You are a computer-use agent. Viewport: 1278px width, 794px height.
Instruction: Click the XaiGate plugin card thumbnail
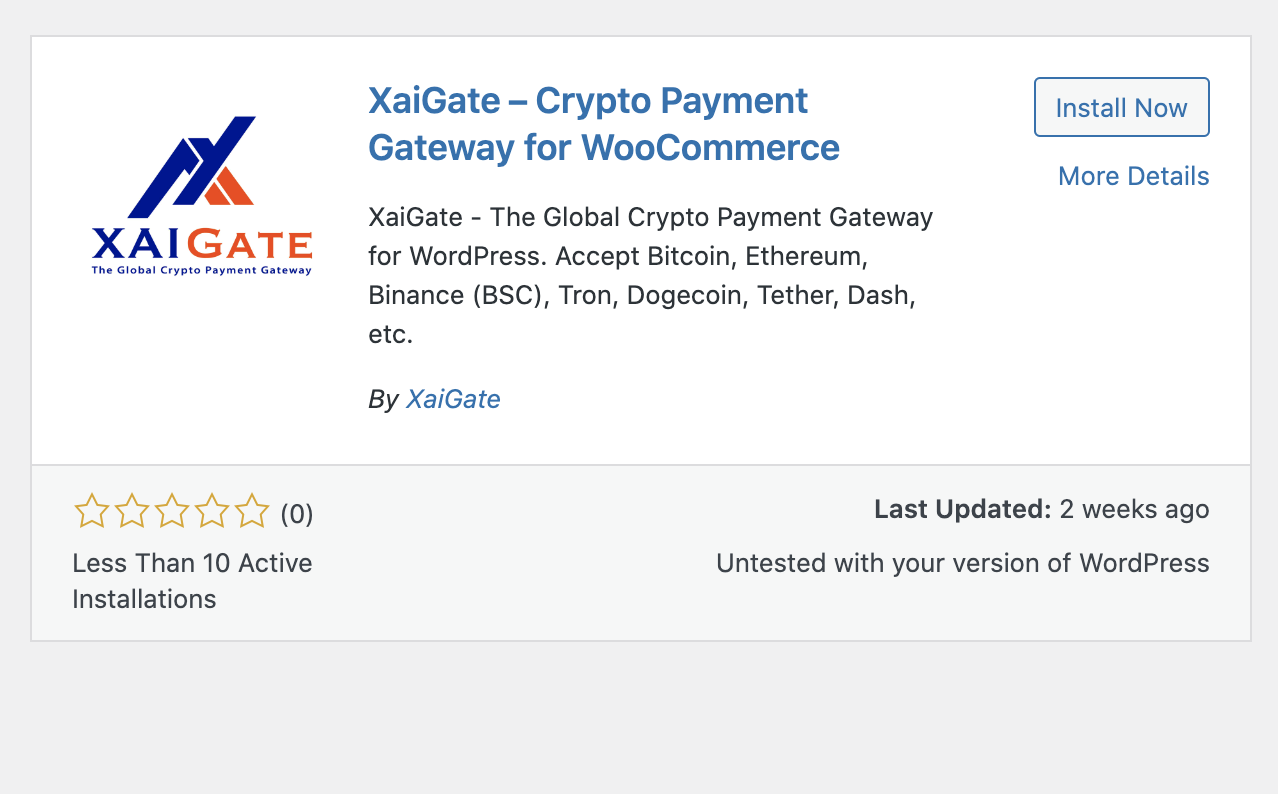pyautogui.click(x=200, y=195)
